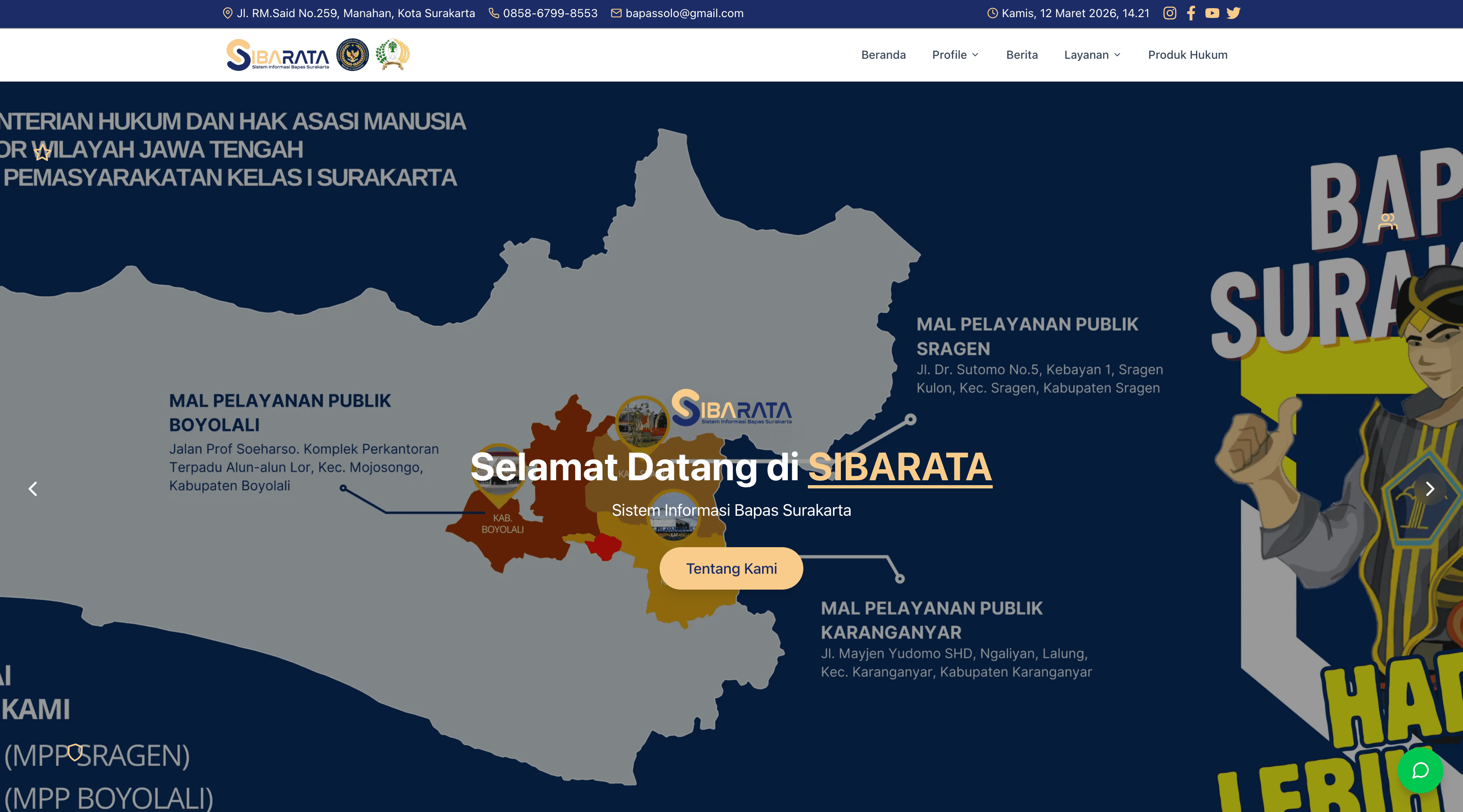Open the Twitter social icon

point(1233,13)
